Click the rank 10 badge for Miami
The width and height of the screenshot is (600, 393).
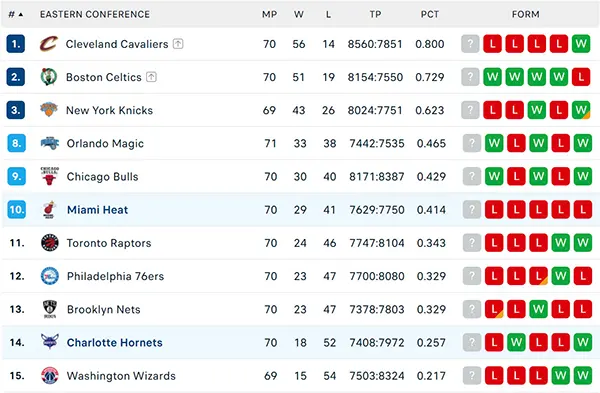point(16,210)
